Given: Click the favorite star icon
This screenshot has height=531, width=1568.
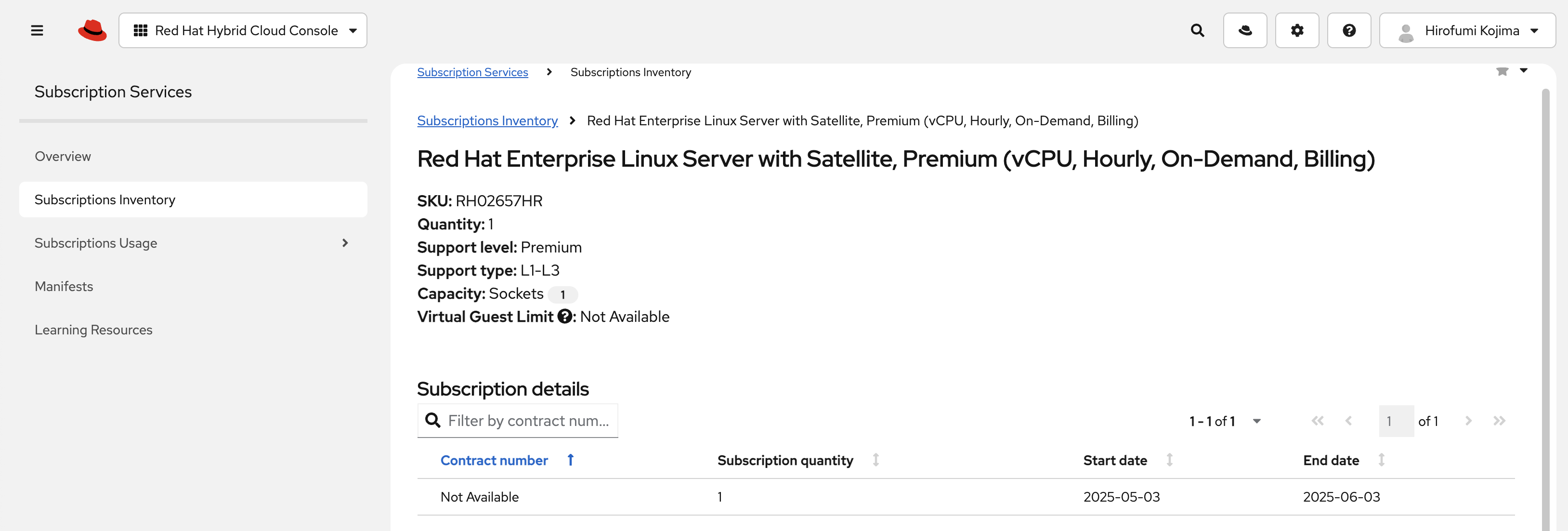Looking at the screenshot, I should click(x=1502, y=71).
